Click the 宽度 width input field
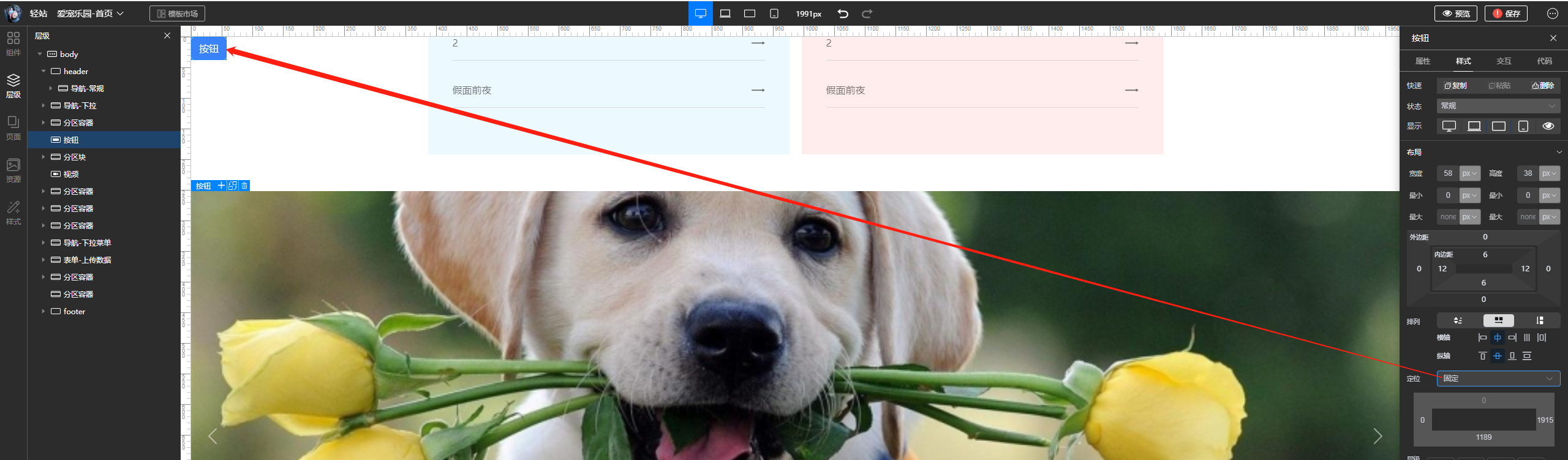The image size is (1568, 460). tap(1447, 173)
